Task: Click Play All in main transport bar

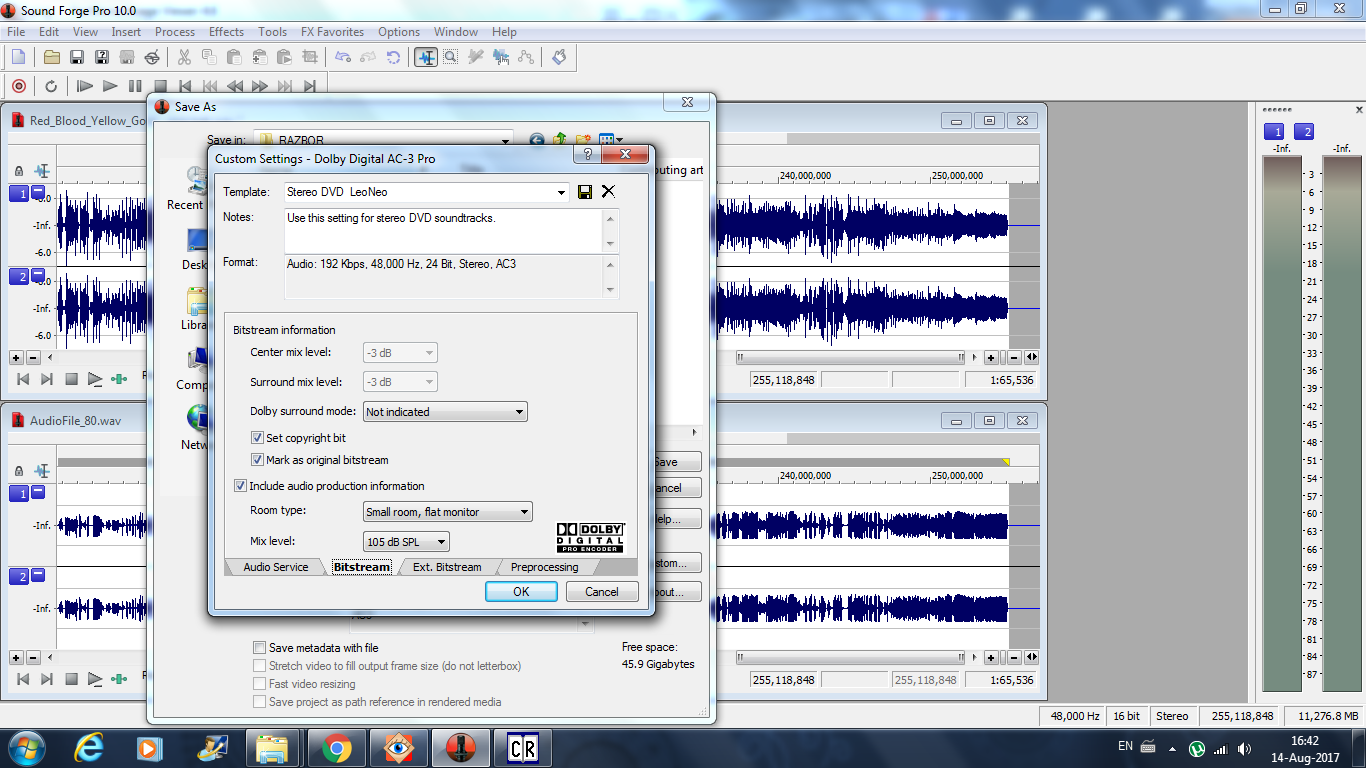Action: pos(85,86)
